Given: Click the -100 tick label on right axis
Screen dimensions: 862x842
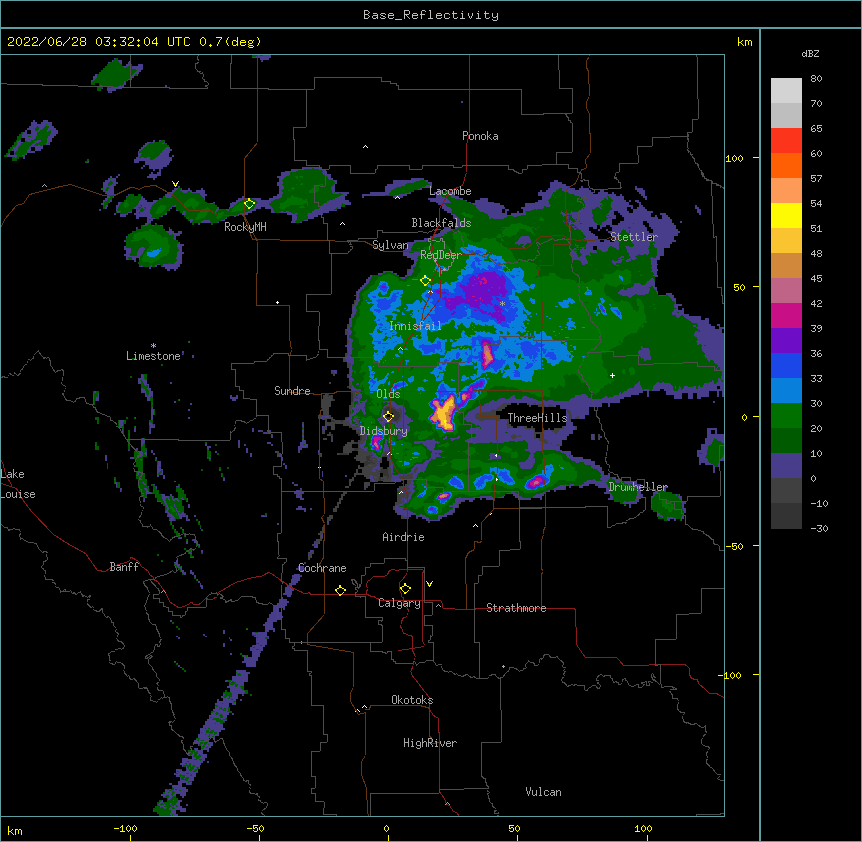Looking at the screenshot, I should 731,675.
